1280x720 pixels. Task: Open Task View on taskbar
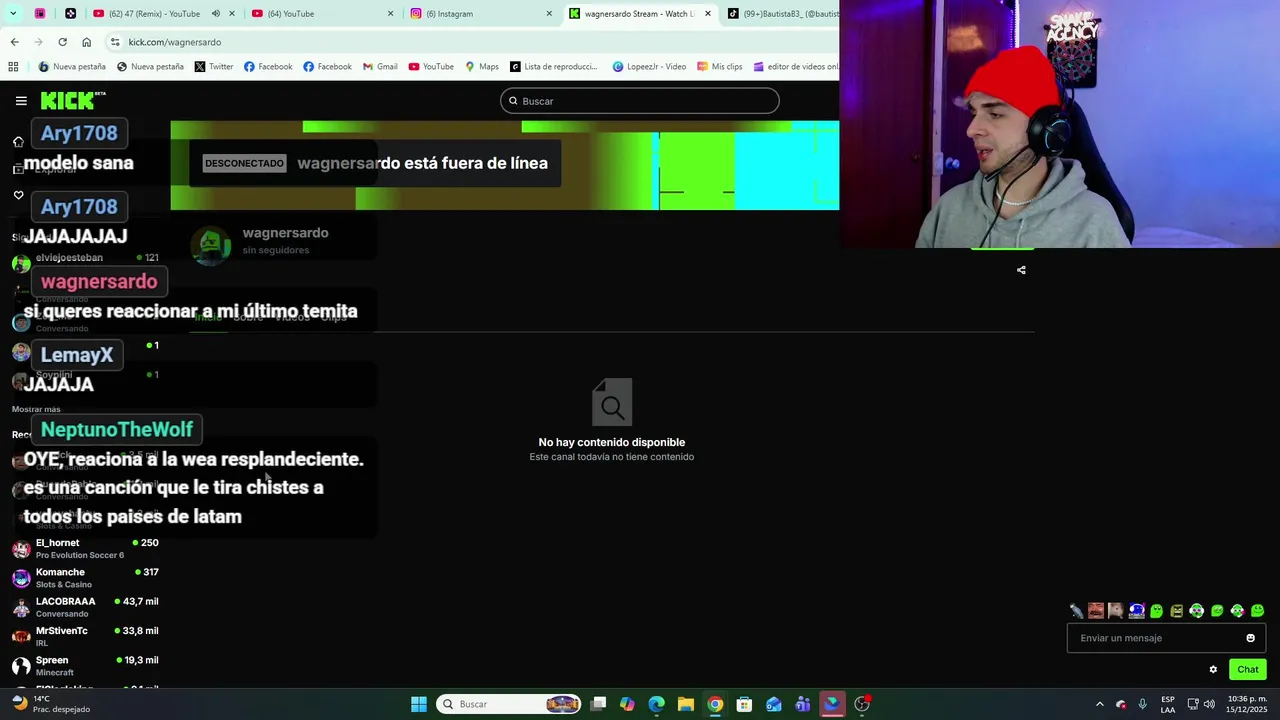click(x=598, y=704)
